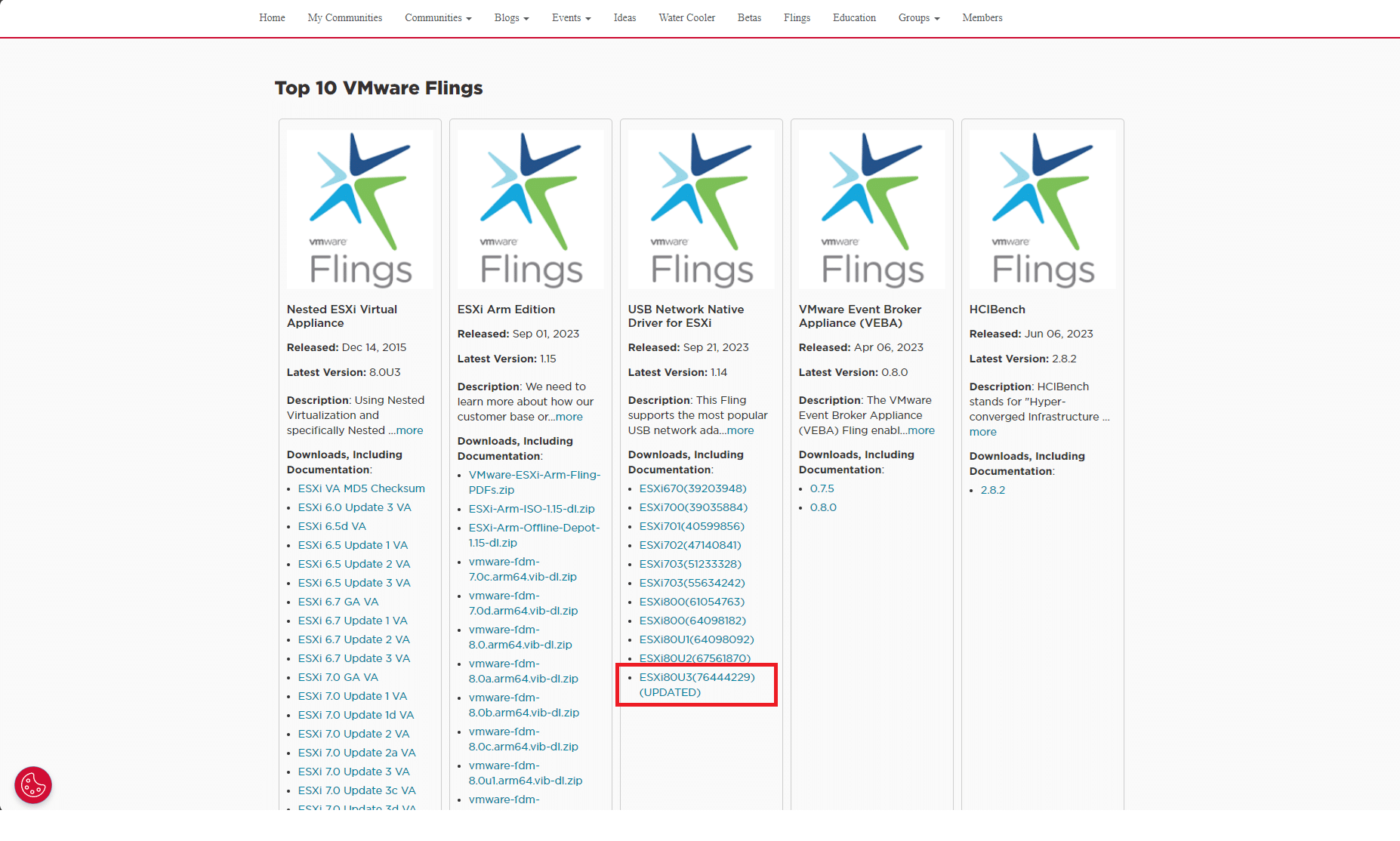Screen dimensions: 1400x841
Task: Download vmware-fdm-8.0b.arm64.vib-dl.zip
Action: pyautogui.click(x=524, y=705)
